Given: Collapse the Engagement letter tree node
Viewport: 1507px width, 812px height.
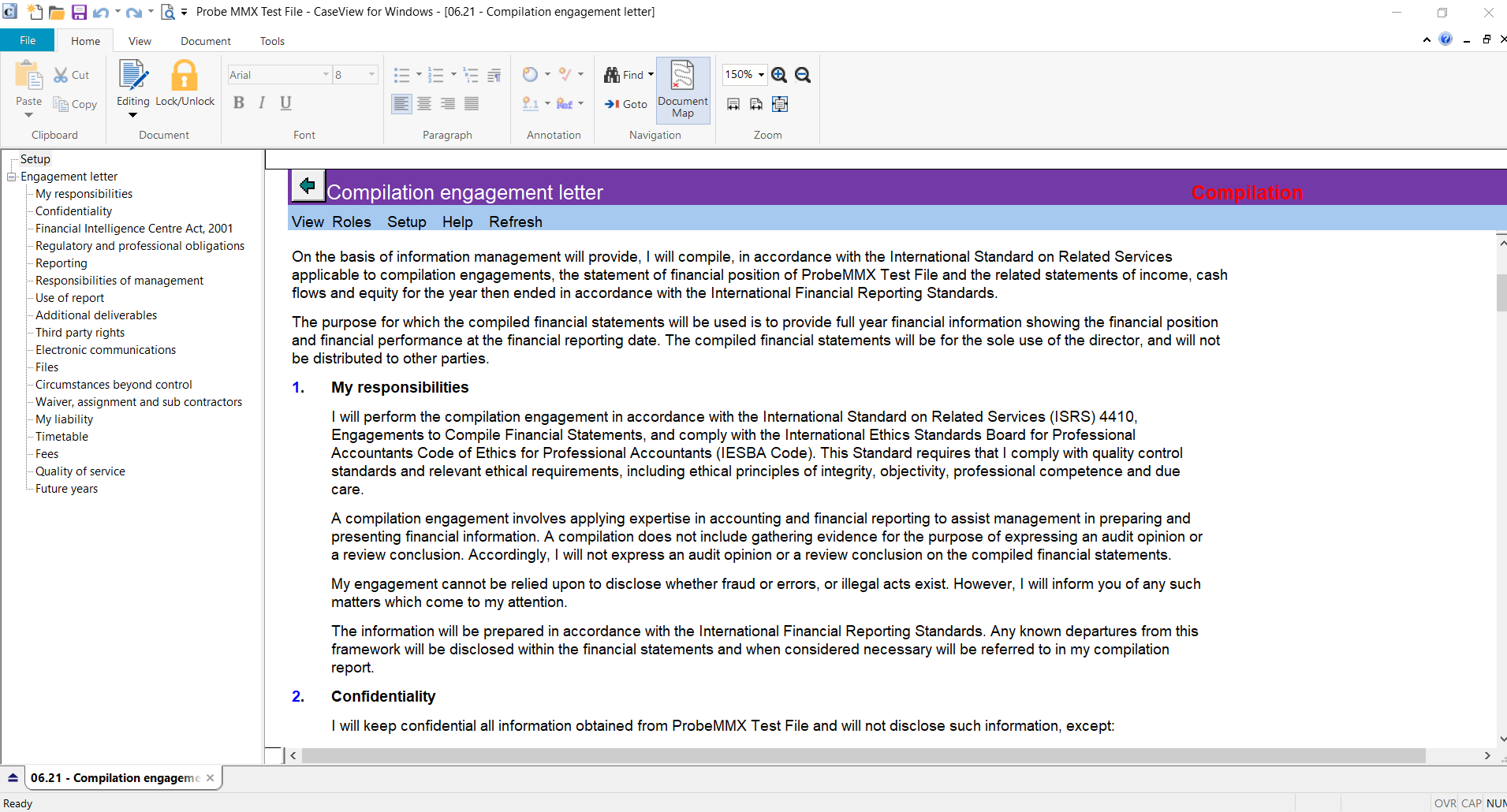Looking at the screenshot, I should [12, 177].
